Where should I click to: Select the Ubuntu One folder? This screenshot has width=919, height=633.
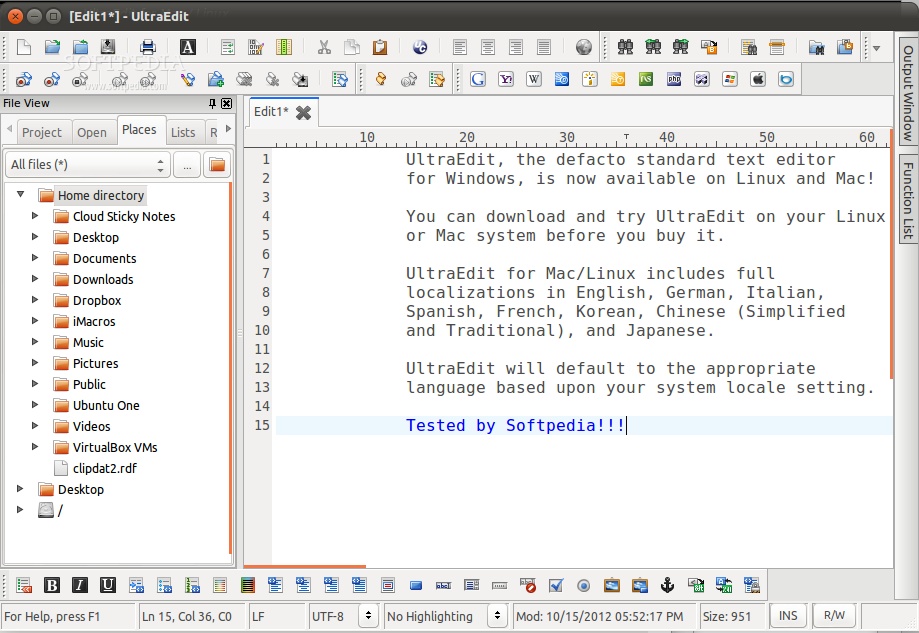tap(106, 406)
